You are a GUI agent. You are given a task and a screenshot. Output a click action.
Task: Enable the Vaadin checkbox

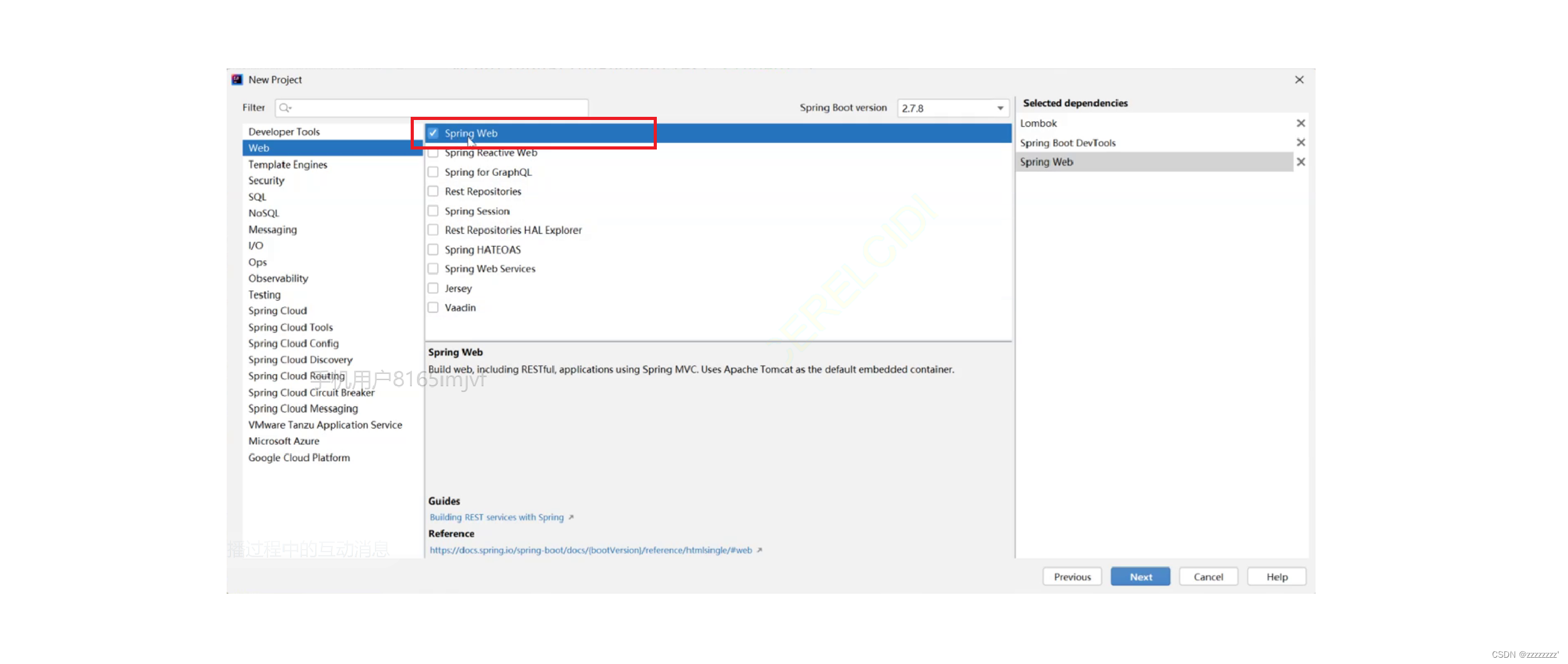[x=433, y=307]
